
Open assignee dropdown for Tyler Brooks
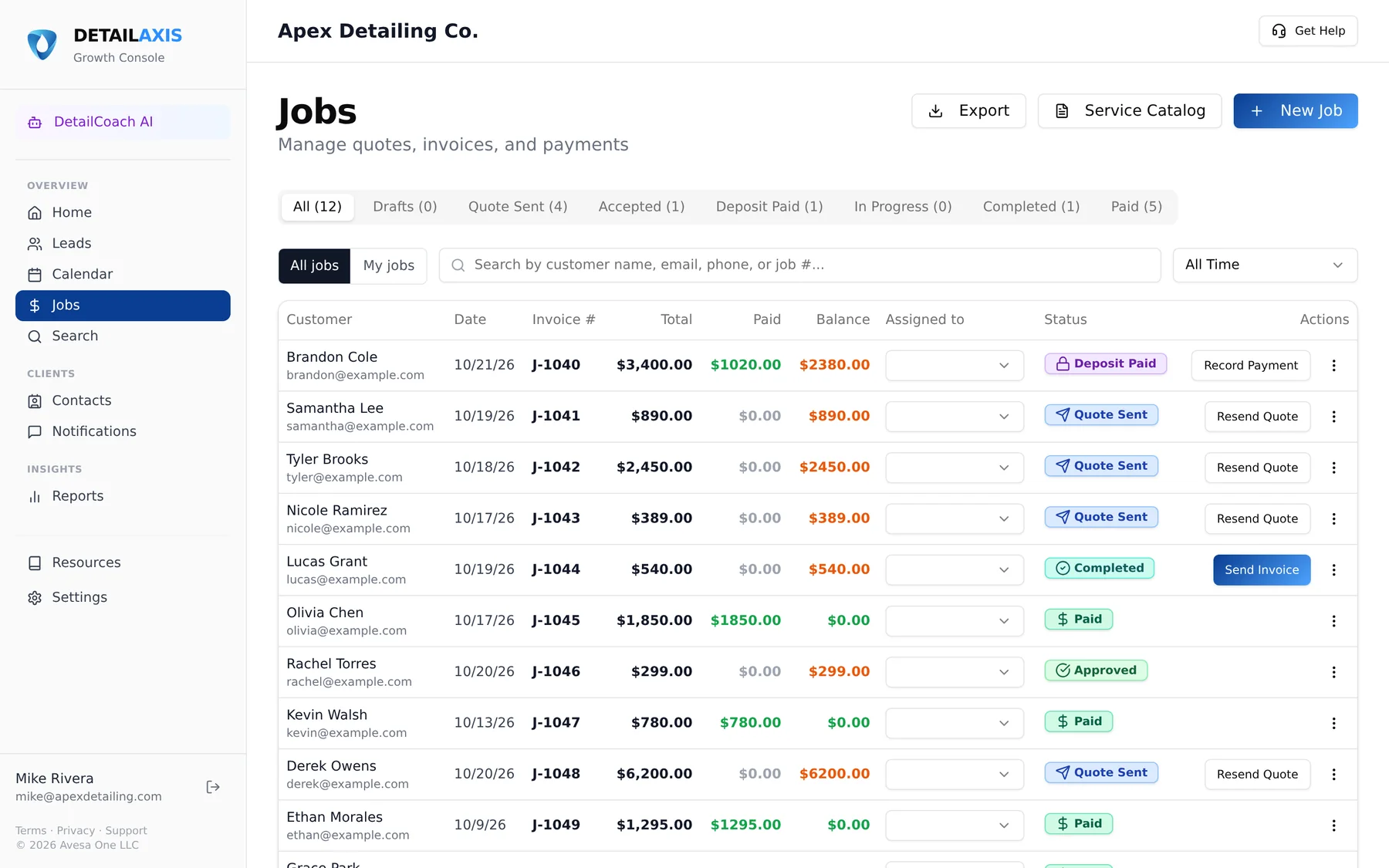point(955,468)
